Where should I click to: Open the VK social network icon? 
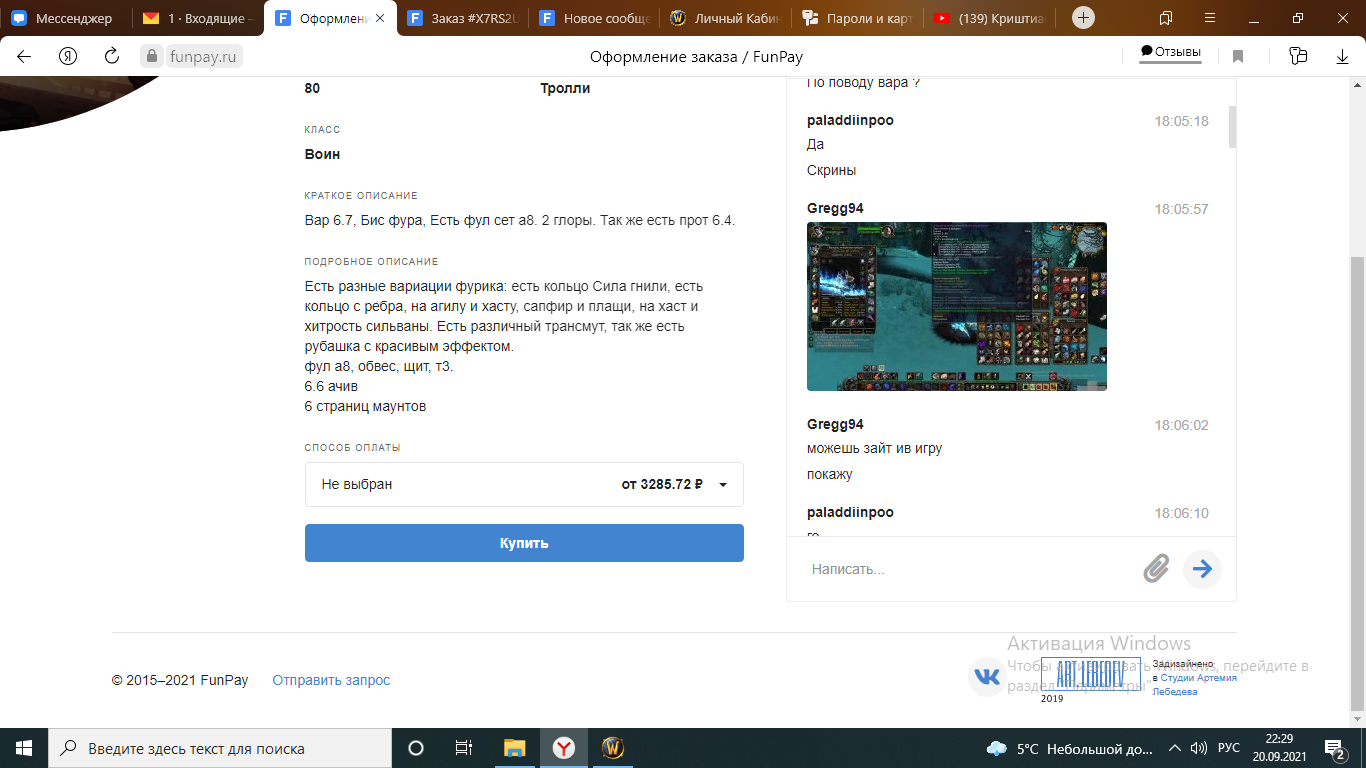pos(987,677)
